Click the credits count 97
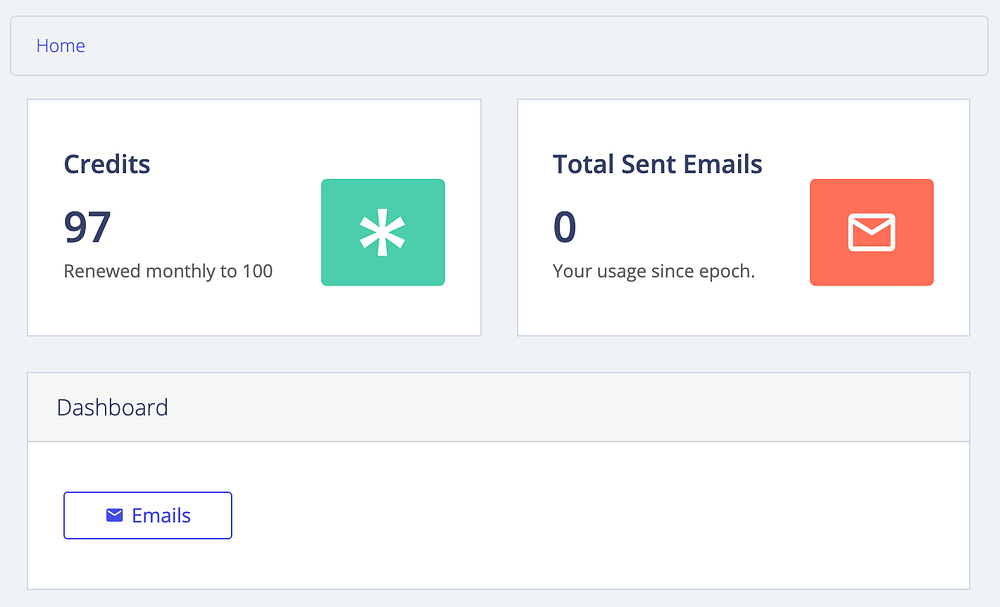The image size is (1000, 607). pyautogui.click(x=87, y=227)
